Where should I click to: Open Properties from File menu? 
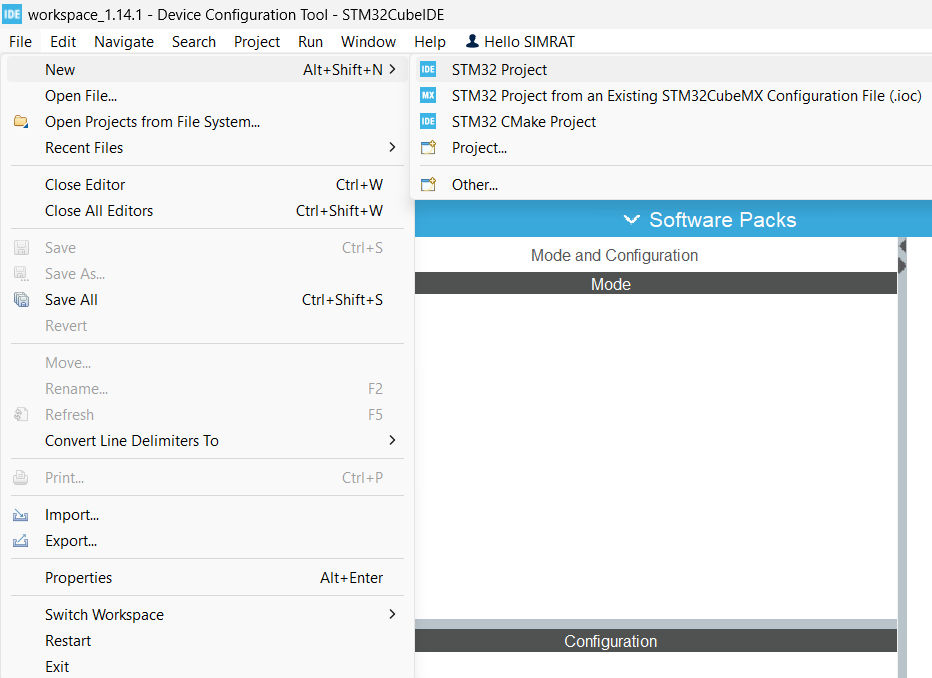tap(207, 578)
